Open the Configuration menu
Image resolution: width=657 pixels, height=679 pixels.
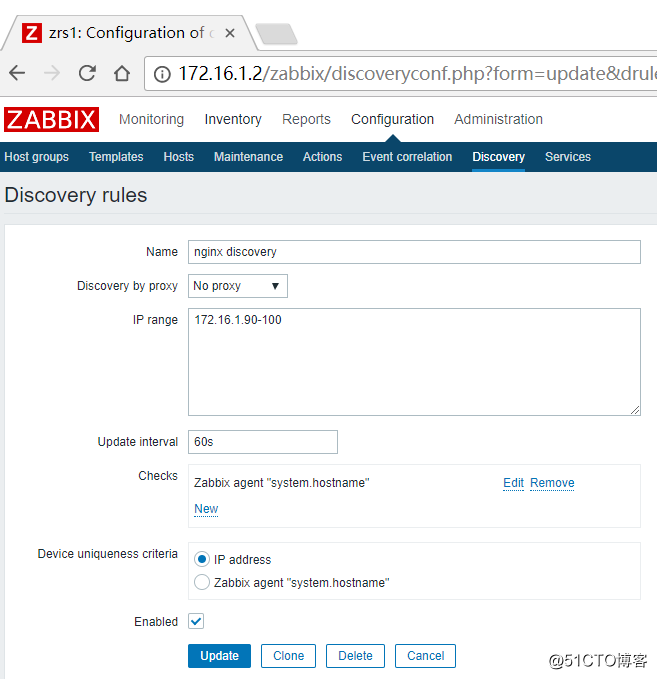(392, 119)
